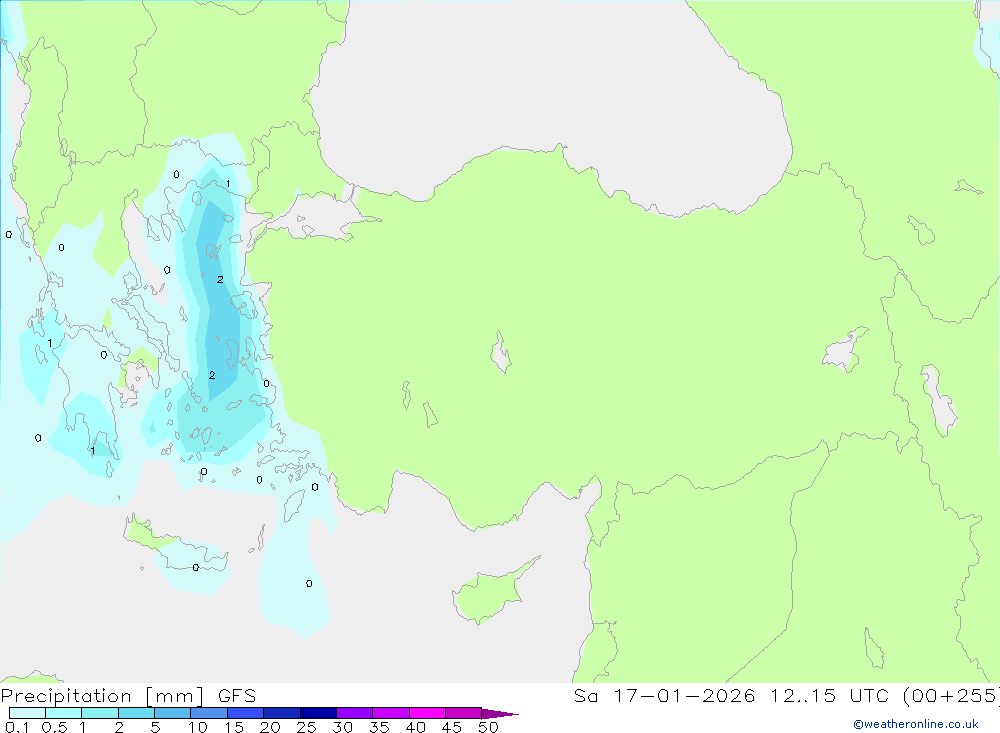Click the 'Precipitation [mm] GFS' title text
1000x733 pixels.
tap(128, 696)
